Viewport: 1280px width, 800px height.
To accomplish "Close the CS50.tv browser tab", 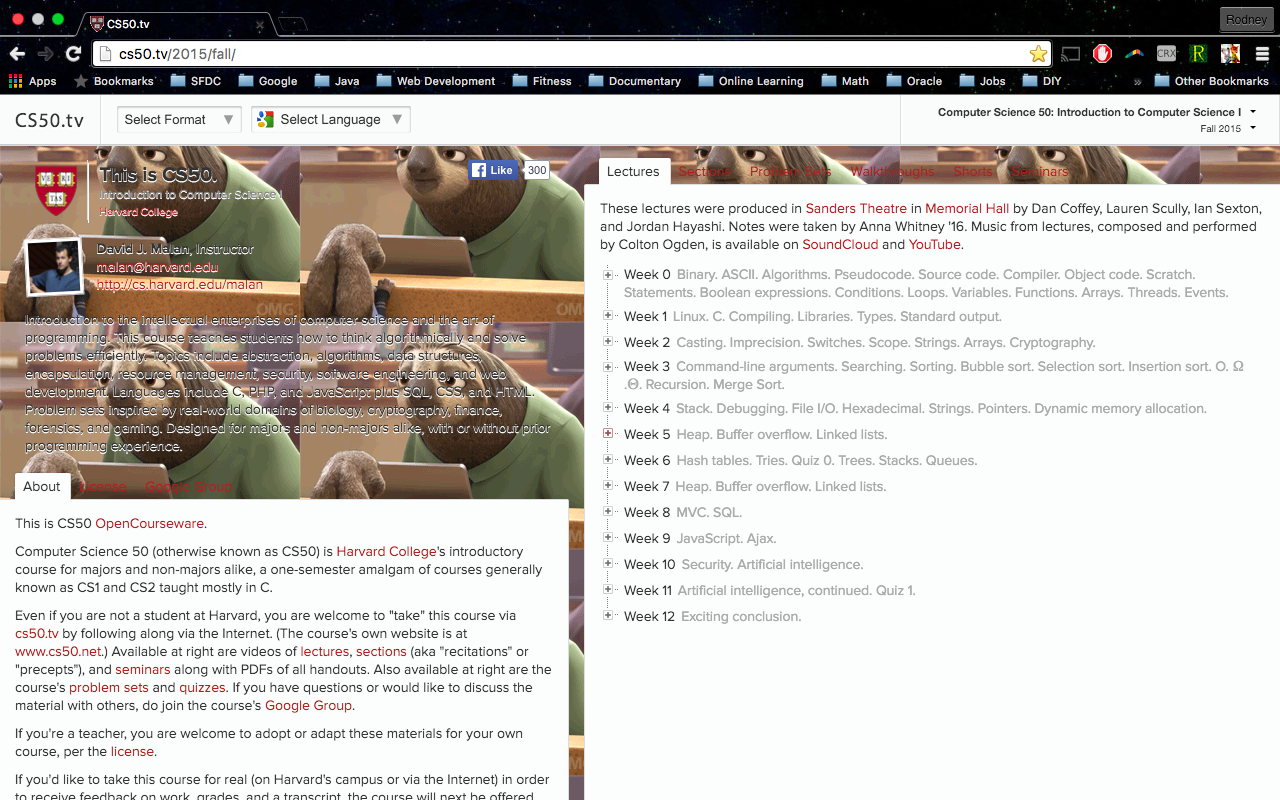I will click(x=260, y=24).
